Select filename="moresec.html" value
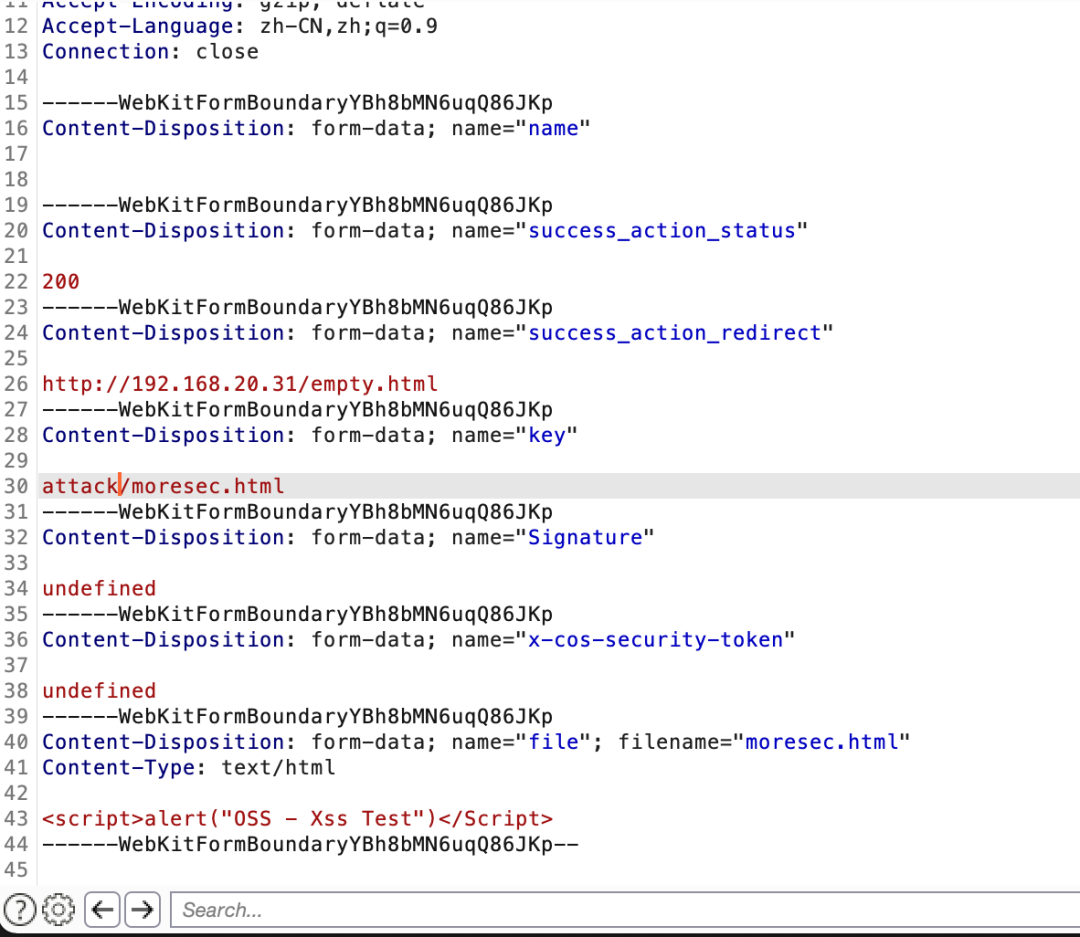 pyautogui.click(x=822, y=742)
